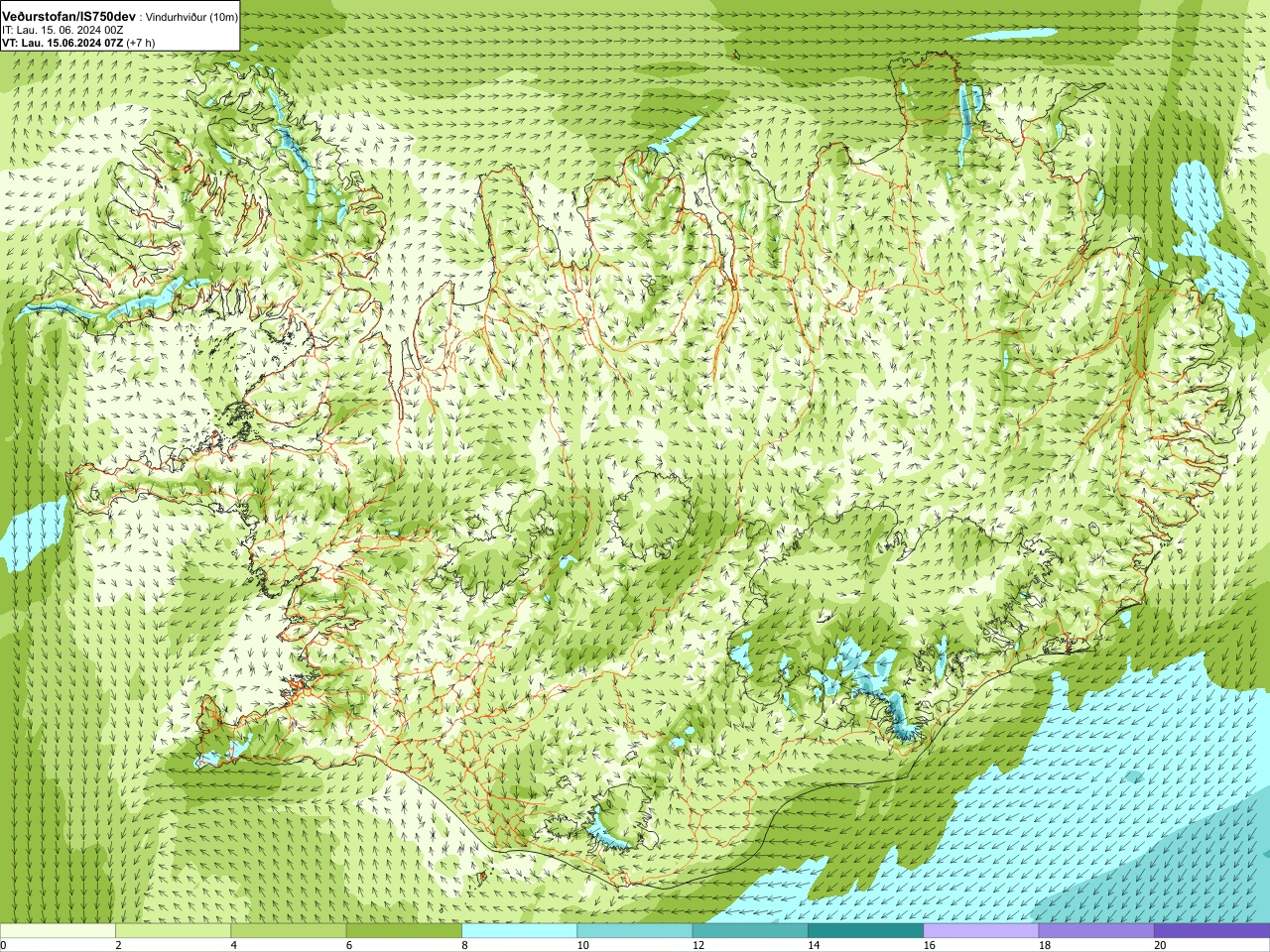Click the 8–10 light cyan legend band
Image resolution: width=1270 pixels, height=952 pixels.
tap(519, 931)
